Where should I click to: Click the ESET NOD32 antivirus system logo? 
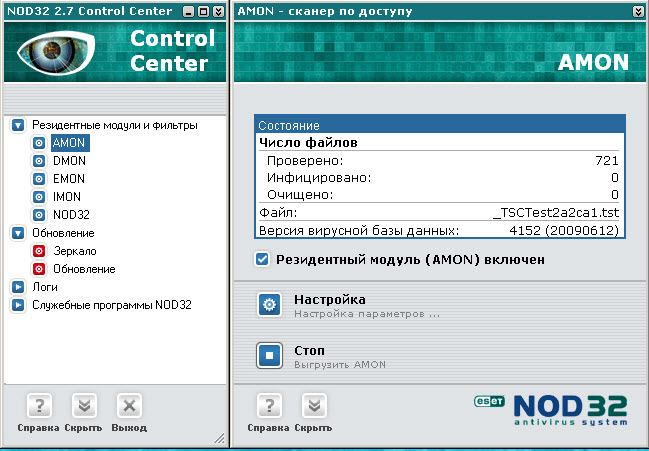(551, 410)
